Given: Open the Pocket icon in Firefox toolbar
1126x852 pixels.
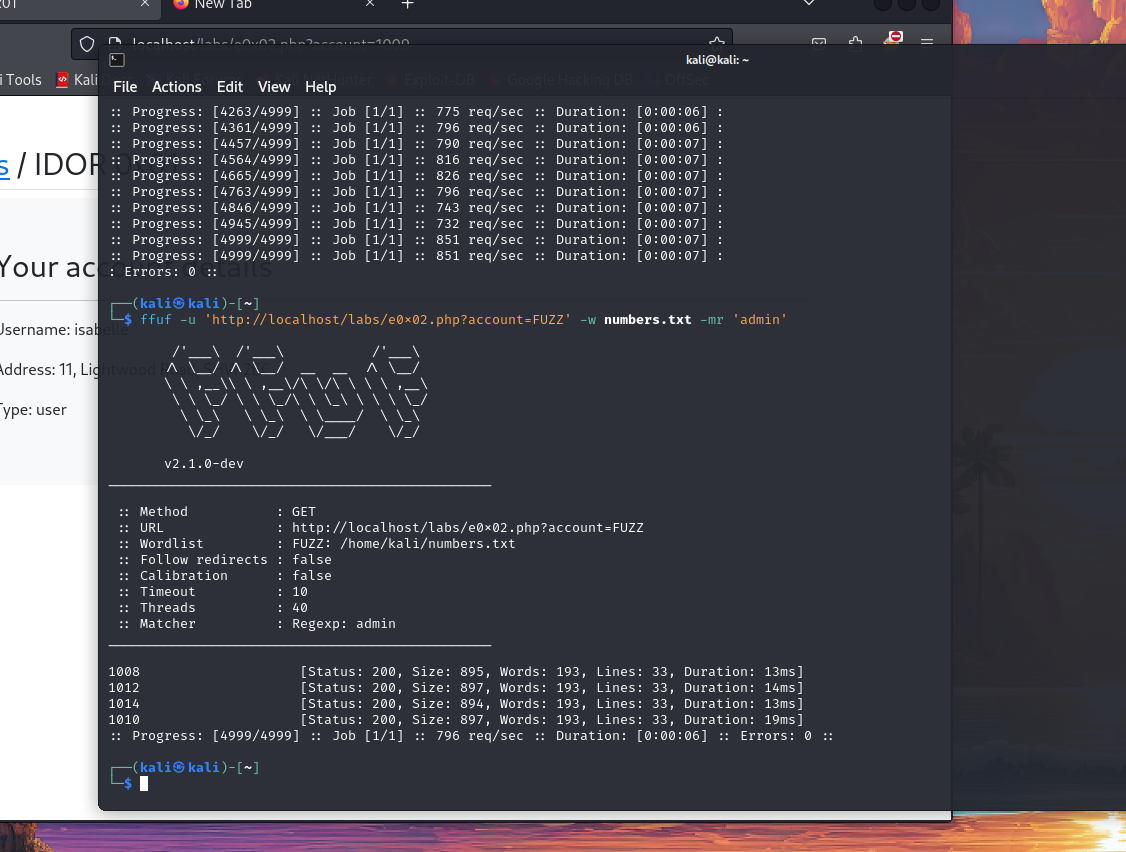Looking at the screenshot, I should [x=819, y=42].
